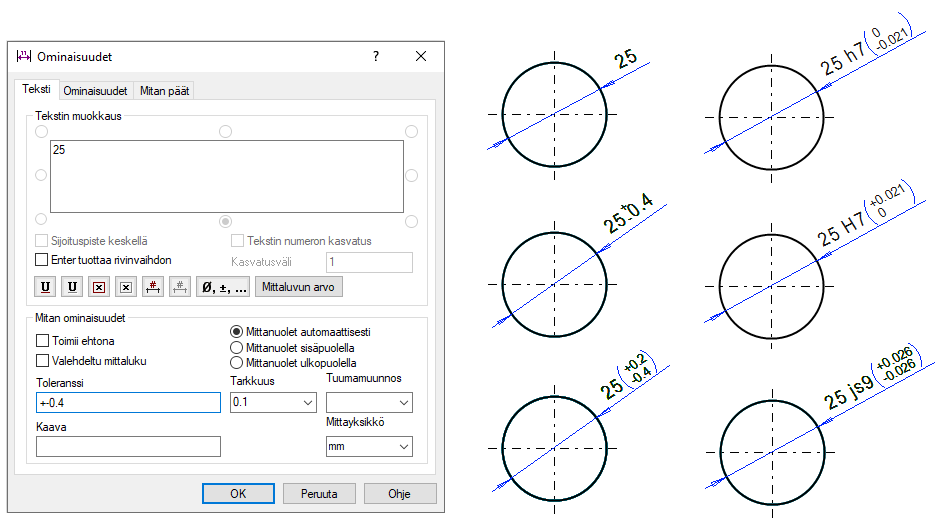Screen dimensions: 946x520
Task: Click the Mittaluvun arvo button
Action: pyautogui.click(x=300, y=287)
